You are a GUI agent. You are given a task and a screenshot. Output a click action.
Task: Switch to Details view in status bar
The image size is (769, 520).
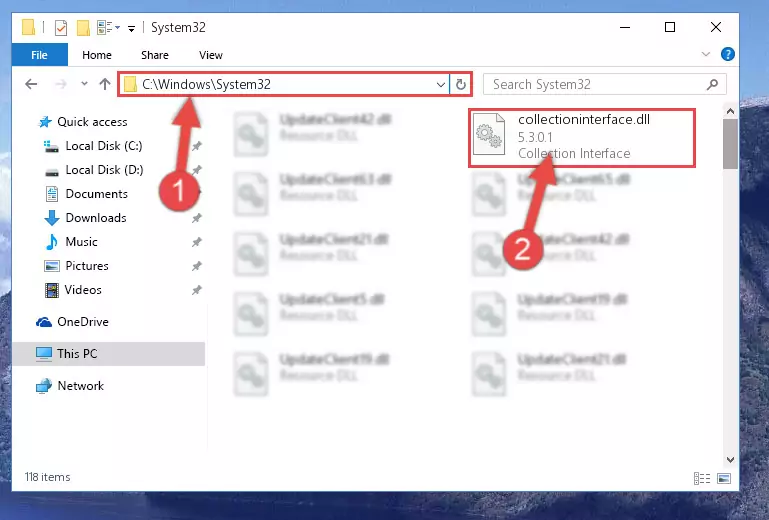(x=702, y=478)
